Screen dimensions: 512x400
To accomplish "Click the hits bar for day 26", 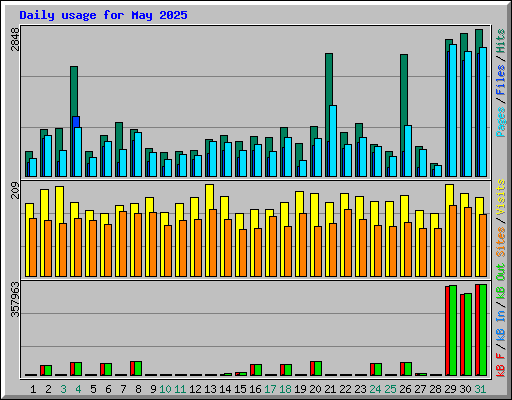I will (404, 90).
